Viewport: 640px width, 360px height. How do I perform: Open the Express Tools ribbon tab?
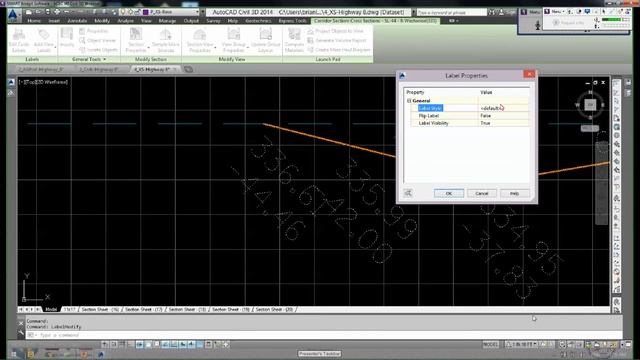tap(293, 20)
